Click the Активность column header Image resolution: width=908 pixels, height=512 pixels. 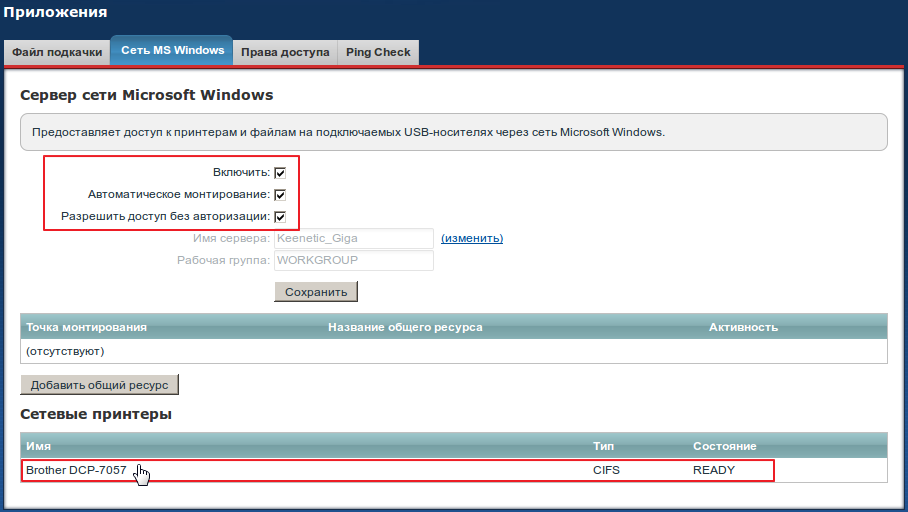tap(743, 327)
